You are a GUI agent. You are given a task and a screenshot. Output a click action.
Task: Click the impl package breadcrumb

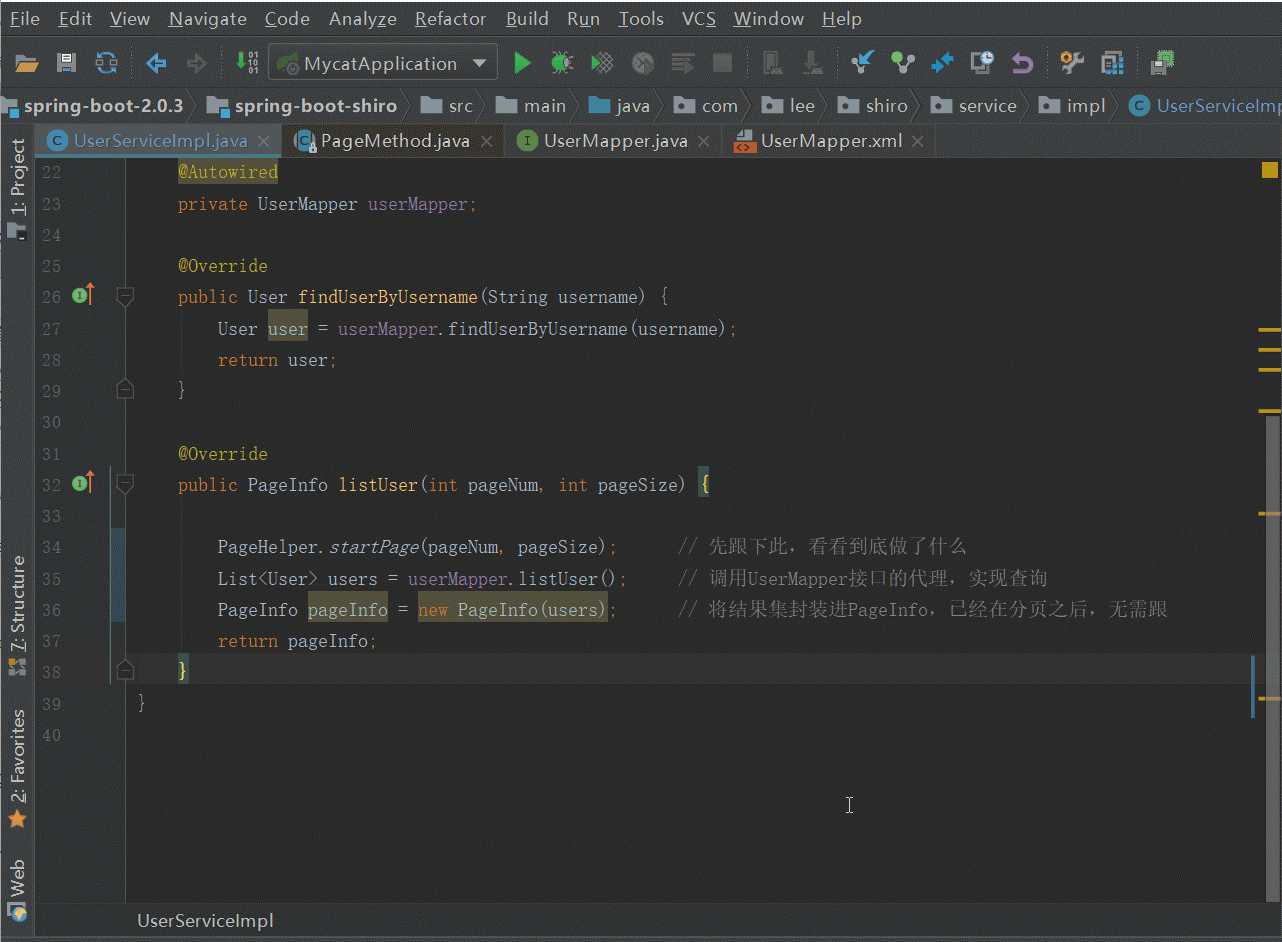(x=1074, y=106)
